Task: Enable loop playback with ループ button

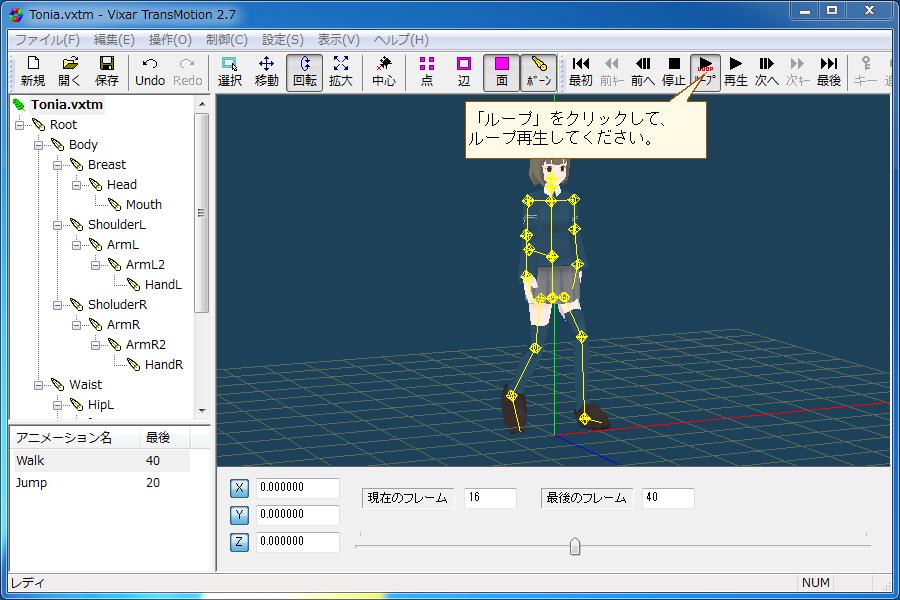Action: point(706,71)
